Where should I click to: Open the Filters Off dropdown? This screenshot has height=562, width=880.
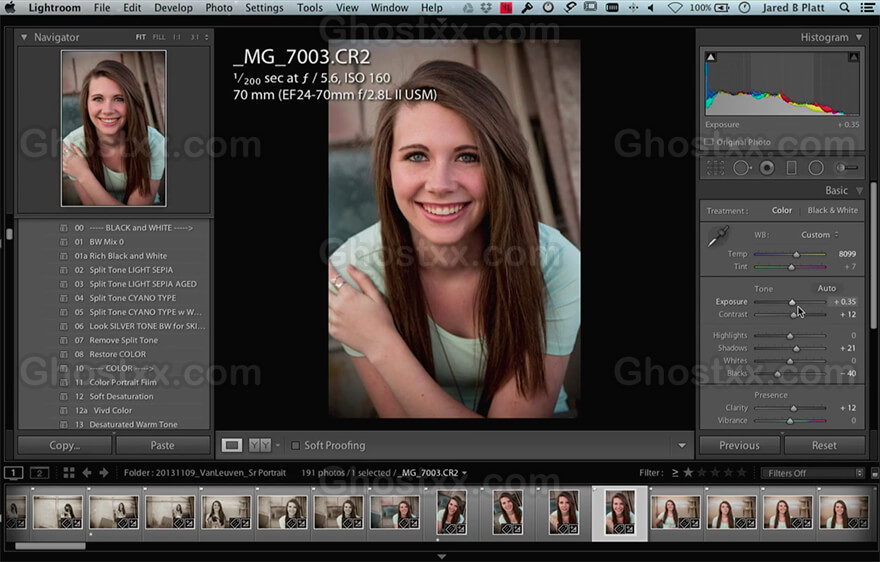[x=812, y=473]
